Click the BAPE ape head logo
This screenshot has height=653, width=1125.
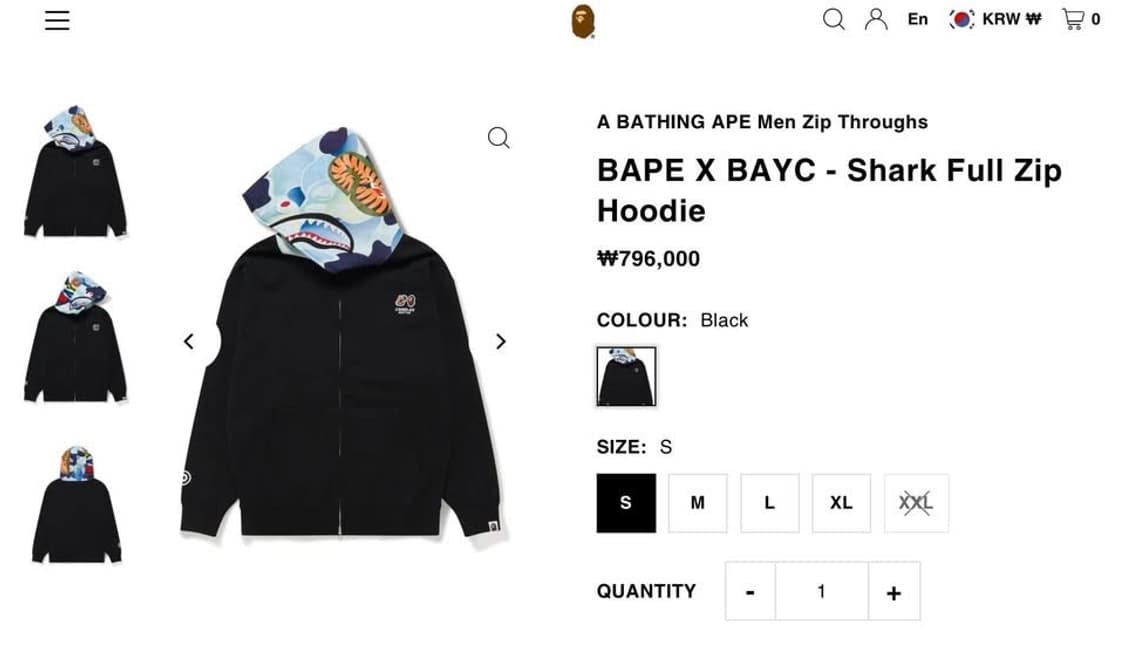point(583,21)
